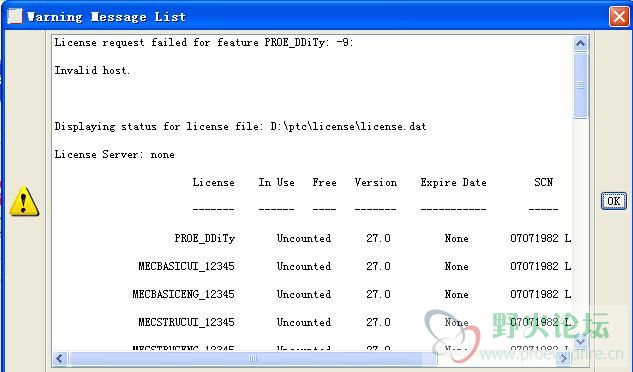Click version 27.0 in MECBASICUI_12345 row
The height and width of the screenshot is (372, 633).
click(x=378, y=266)
